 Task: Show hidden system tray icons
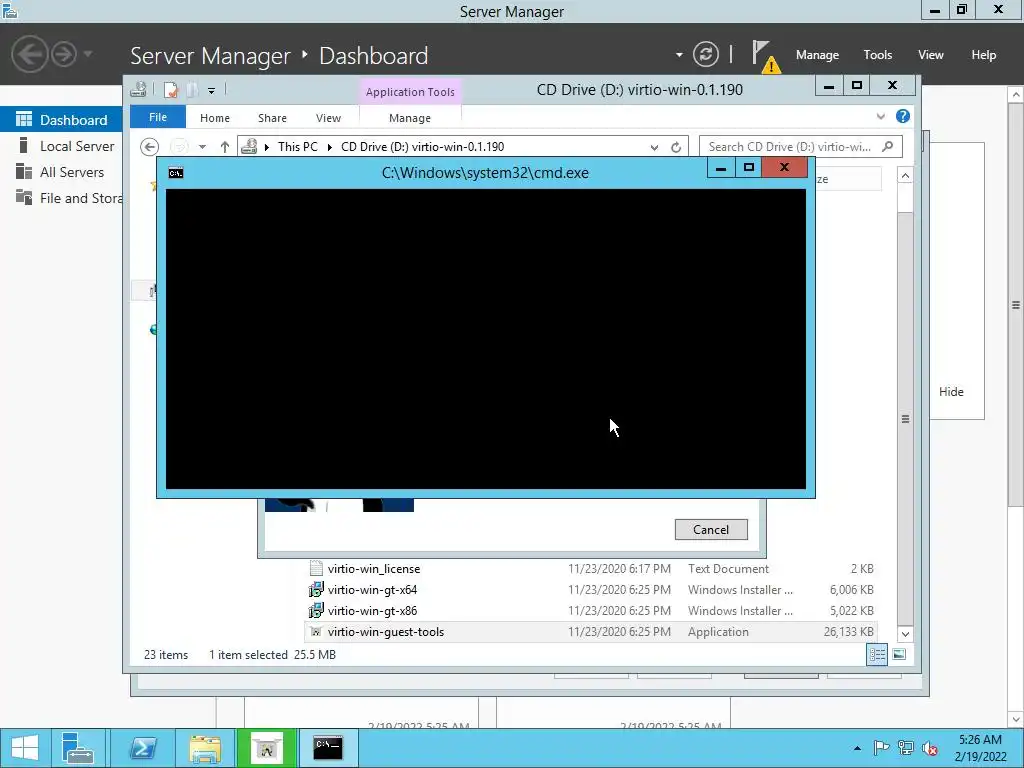pyautogui.click(x=857, y=748)
